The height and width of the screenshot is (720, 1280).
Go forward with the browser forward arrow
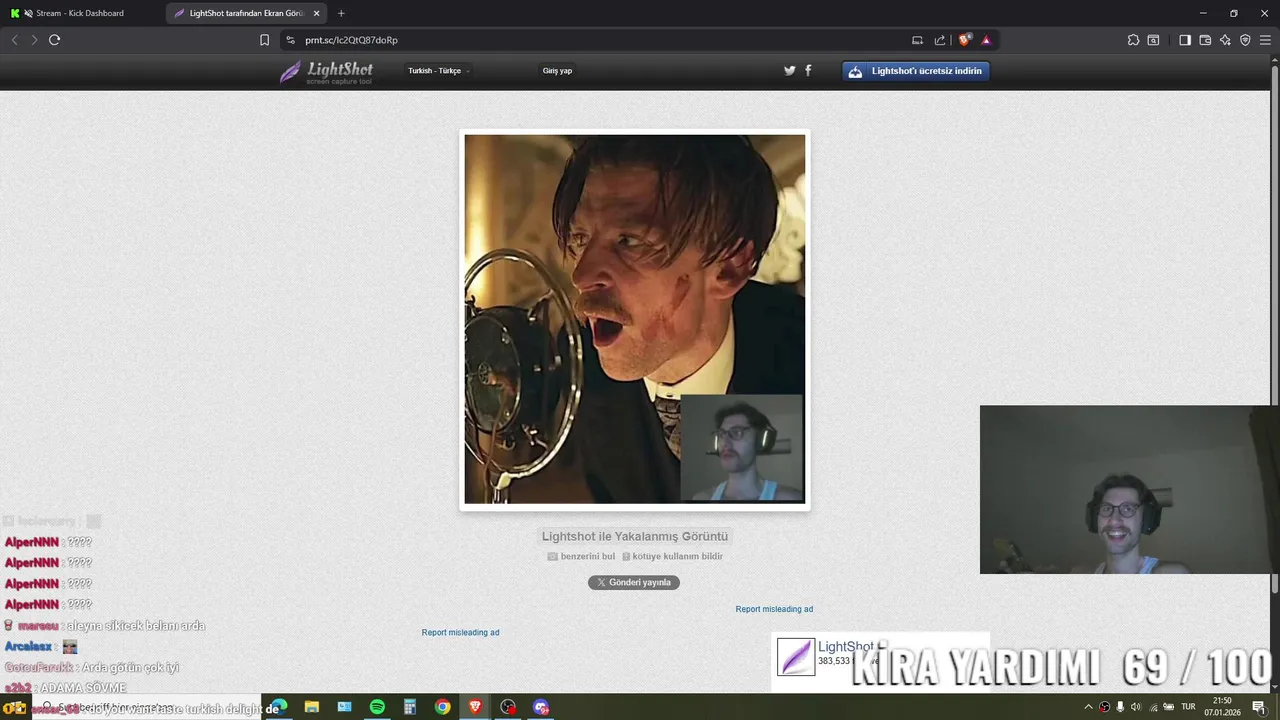pos(34,40)
